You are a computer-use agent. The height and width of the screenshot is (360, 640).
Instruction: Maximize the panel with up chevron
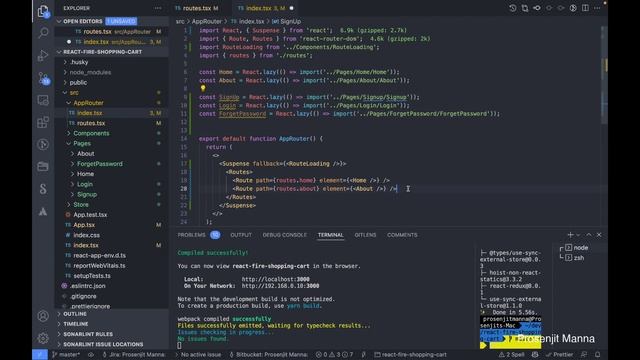[589, 235]
